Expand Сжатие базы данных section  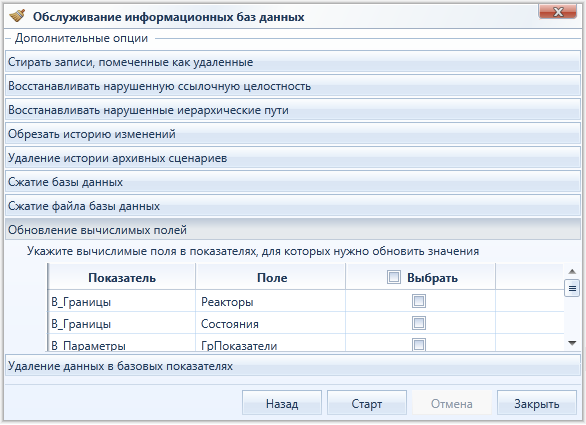(293, 182)
